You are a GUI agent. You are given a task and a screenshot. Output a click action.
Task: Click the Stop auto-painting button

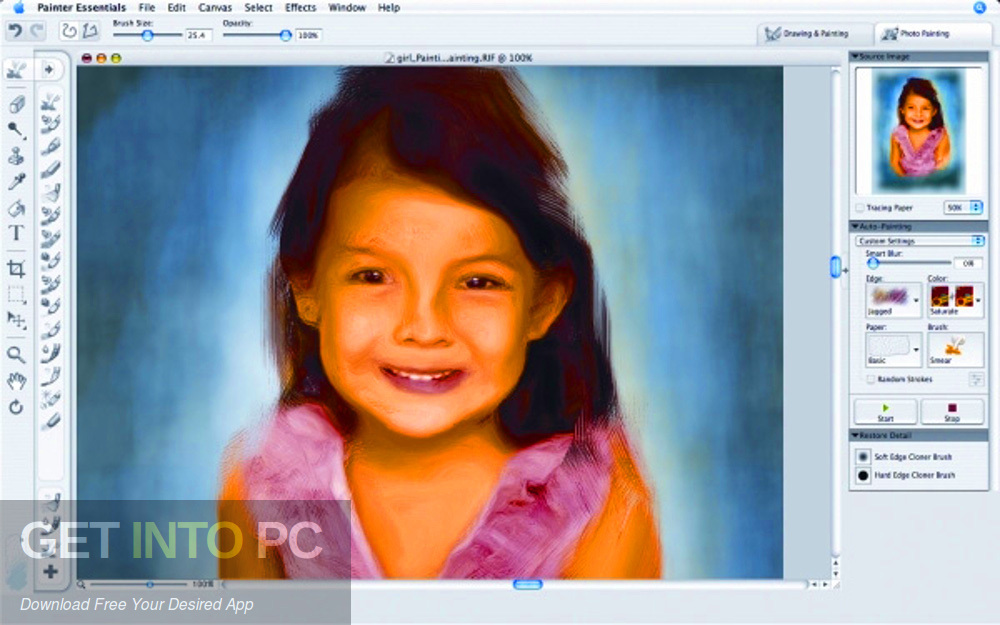[952, 412]
